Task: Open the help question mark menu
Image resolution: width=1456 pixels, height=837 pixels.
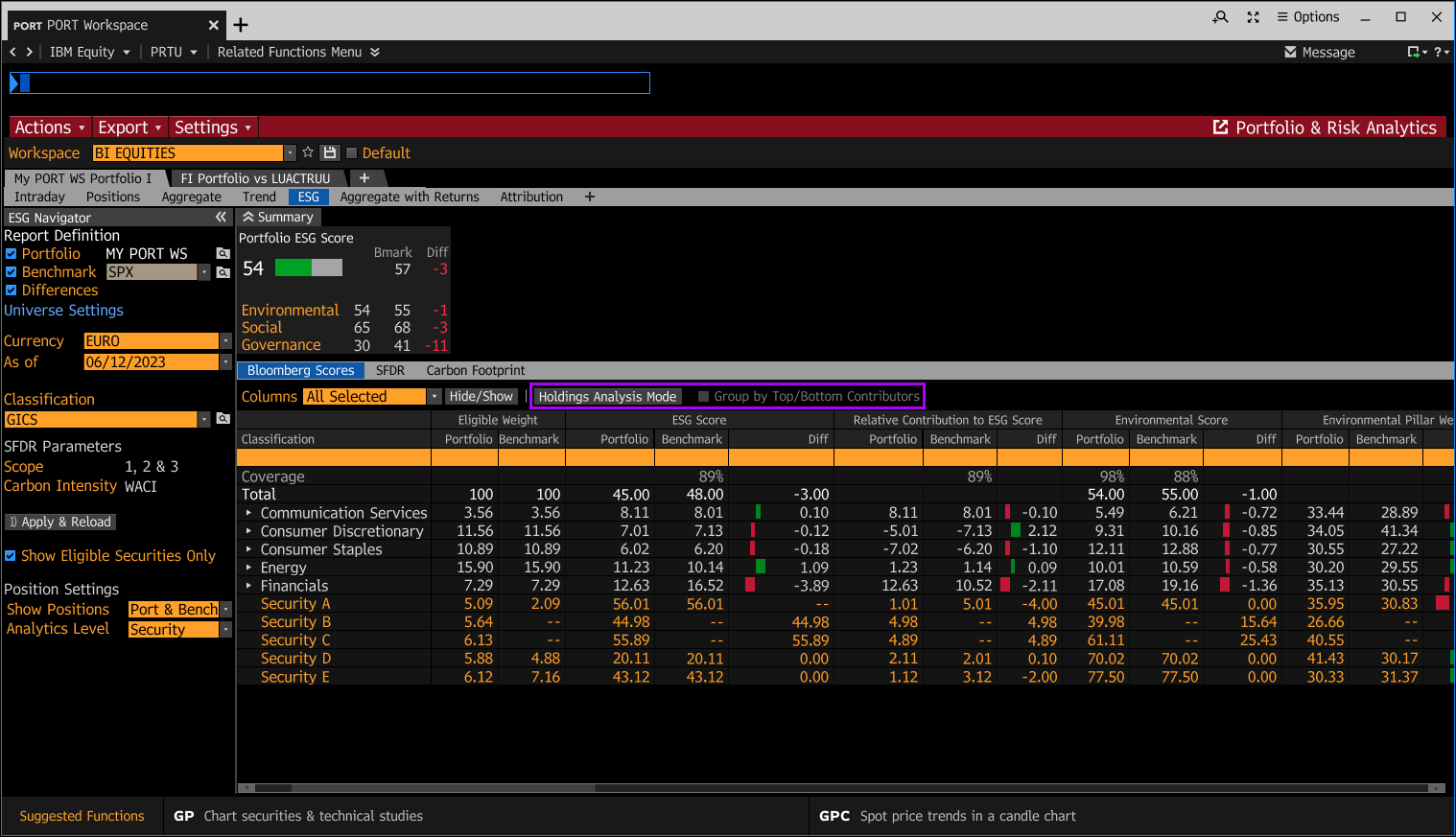Action: tap(1441, 52)
